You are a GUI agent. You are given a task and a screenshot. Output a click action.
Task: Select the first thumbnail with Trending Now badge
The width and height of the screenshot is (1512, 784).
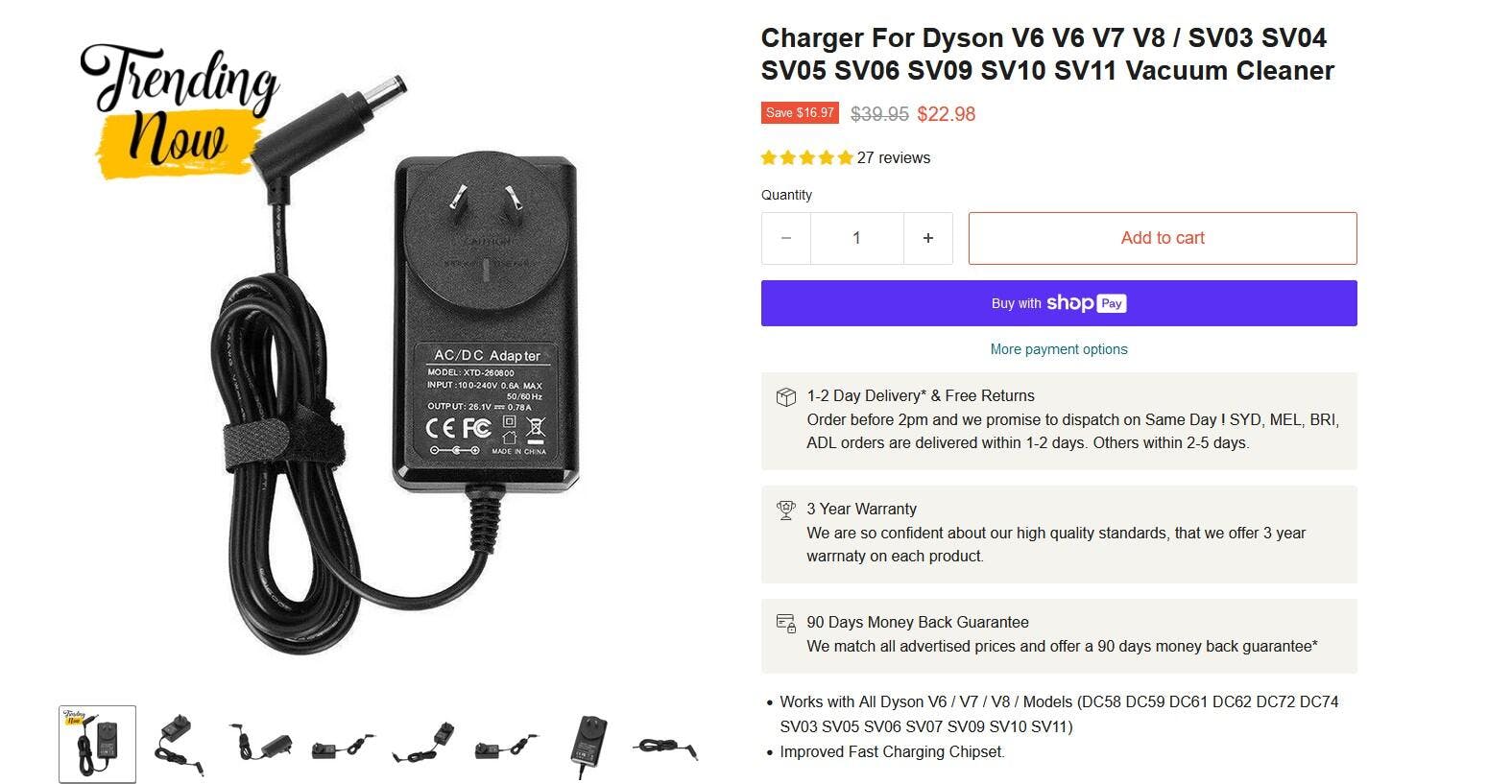(x=97, y=745)
